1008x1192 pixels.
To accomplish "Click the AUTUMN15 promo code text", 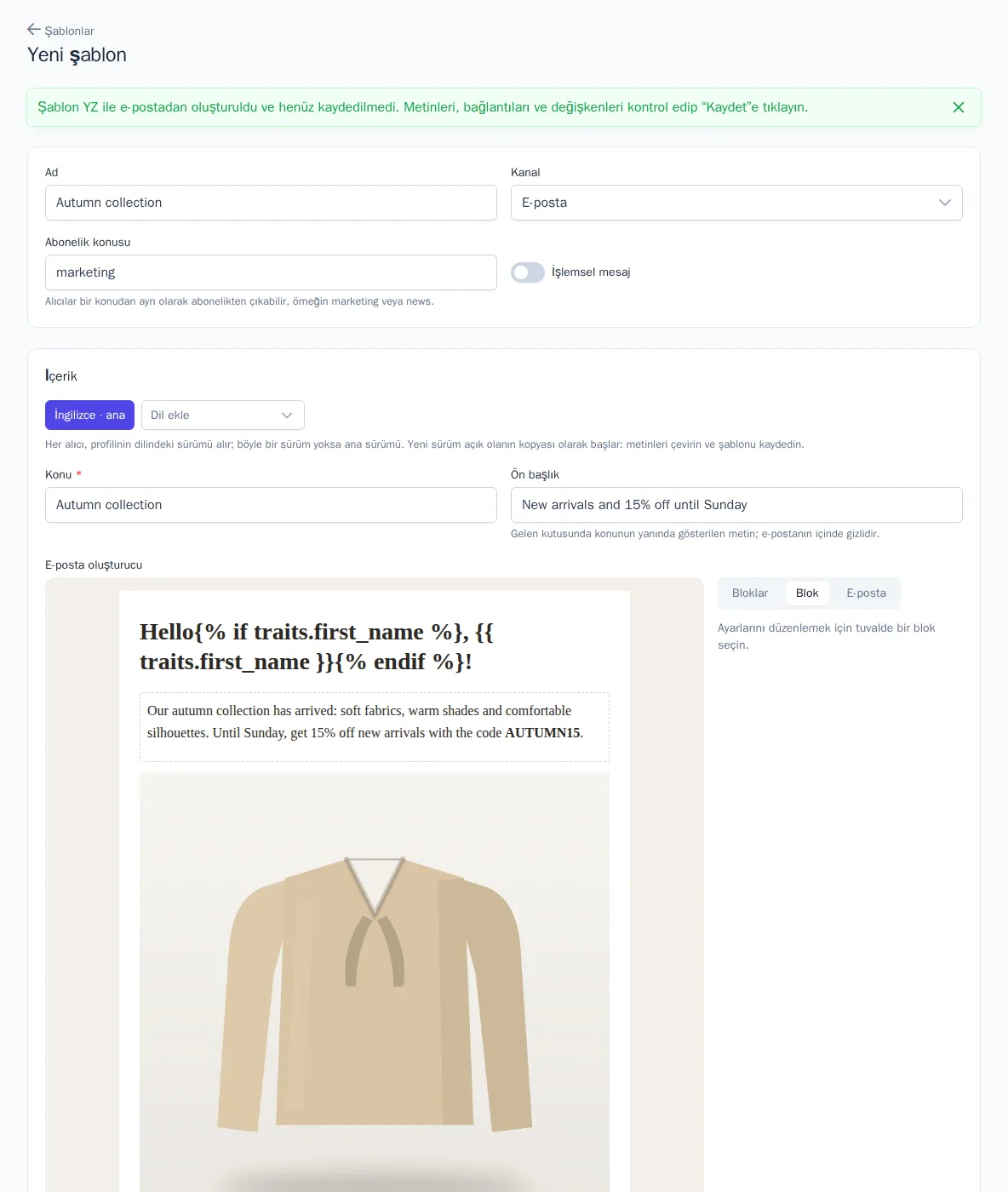I will point(542,733).
